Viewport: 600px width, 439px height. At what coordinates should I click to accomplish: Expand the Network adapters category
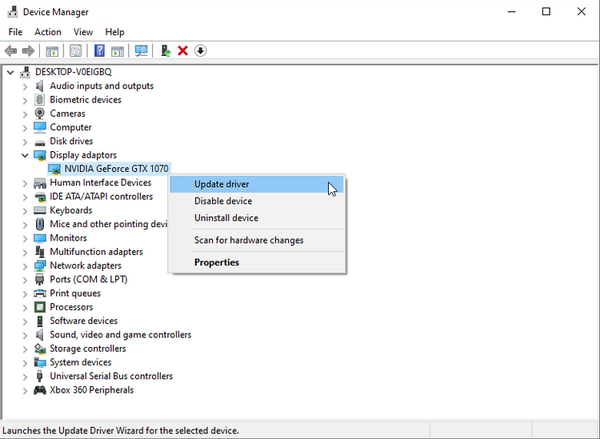[24, 266]
